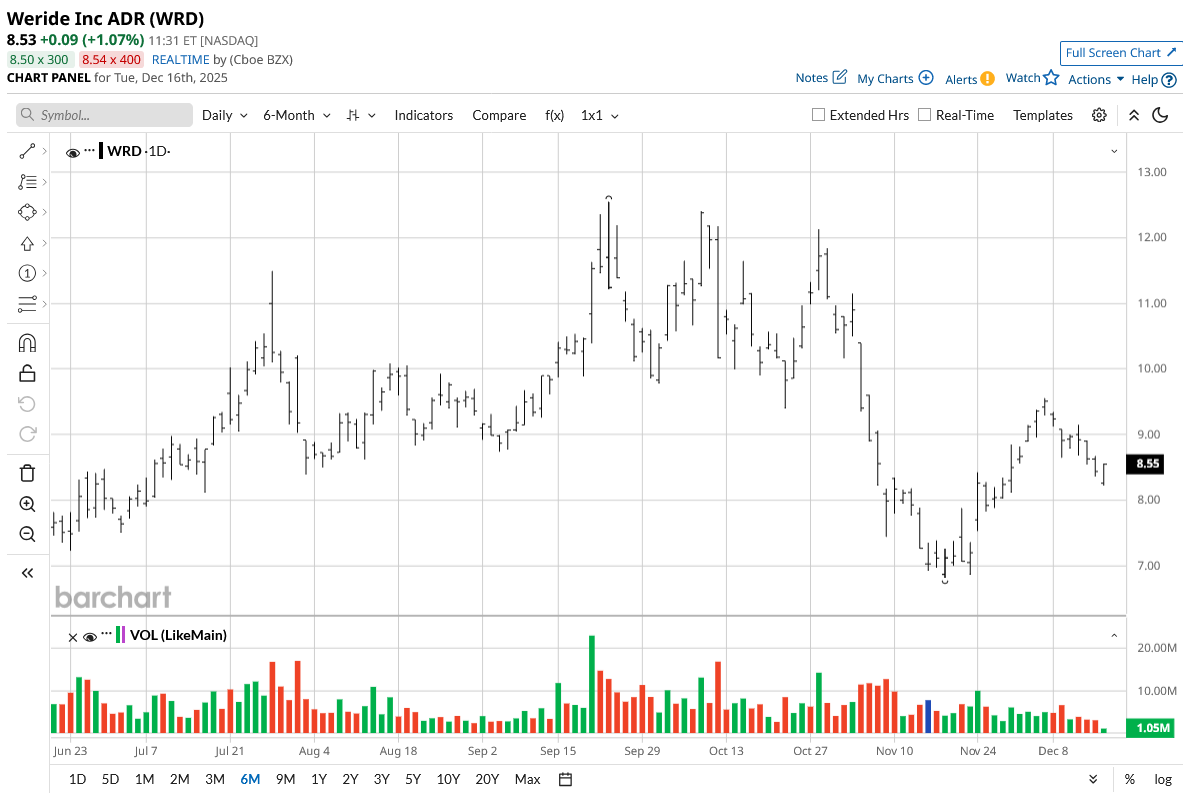1183x793 pixels.
Task: Select the arrow marker tool
Action: [x=27, y=243]
